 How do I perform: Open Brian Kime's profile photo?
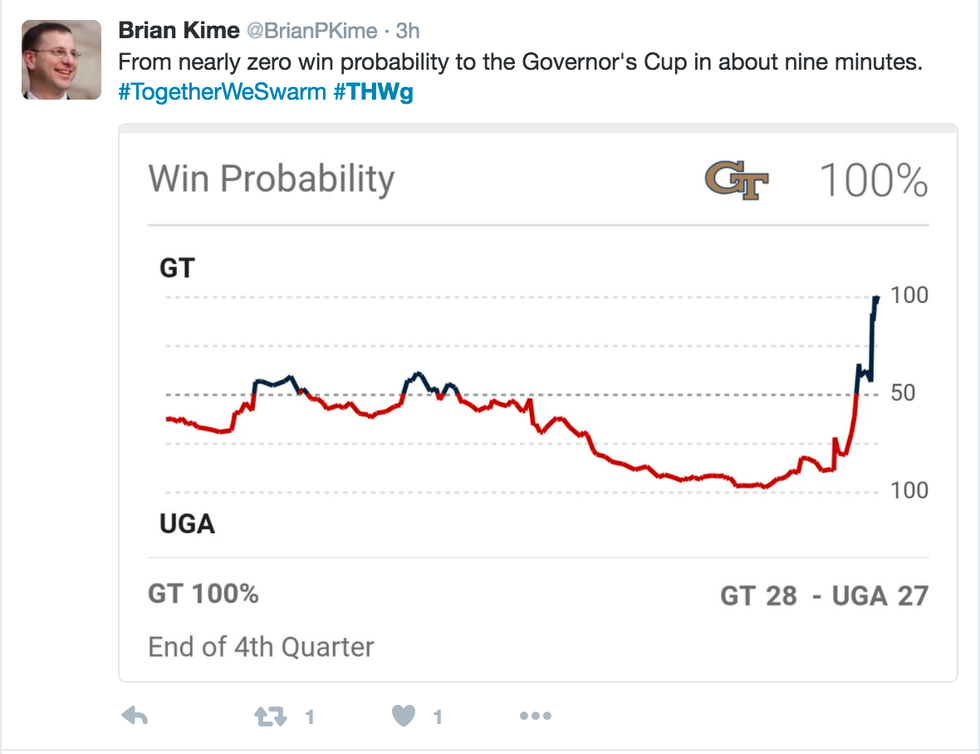point(61,60)
